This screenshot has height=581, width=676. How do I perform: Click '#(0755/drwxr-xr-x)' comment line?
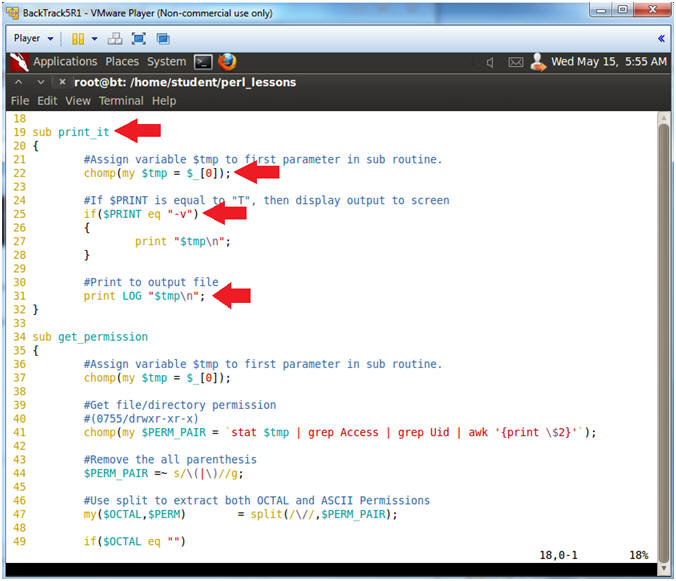click(x=141, y=419)
